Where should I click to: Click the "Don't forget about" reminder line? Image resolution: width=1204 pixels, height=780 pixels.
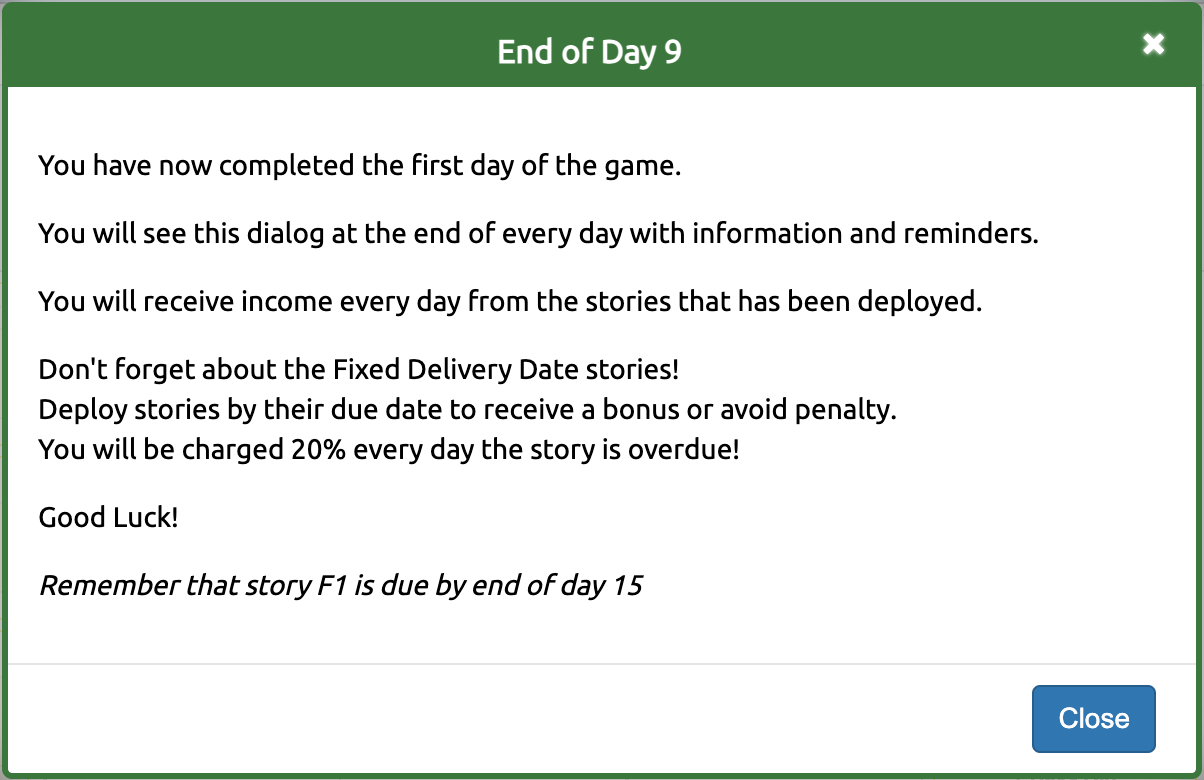click(x=358, y=369)
